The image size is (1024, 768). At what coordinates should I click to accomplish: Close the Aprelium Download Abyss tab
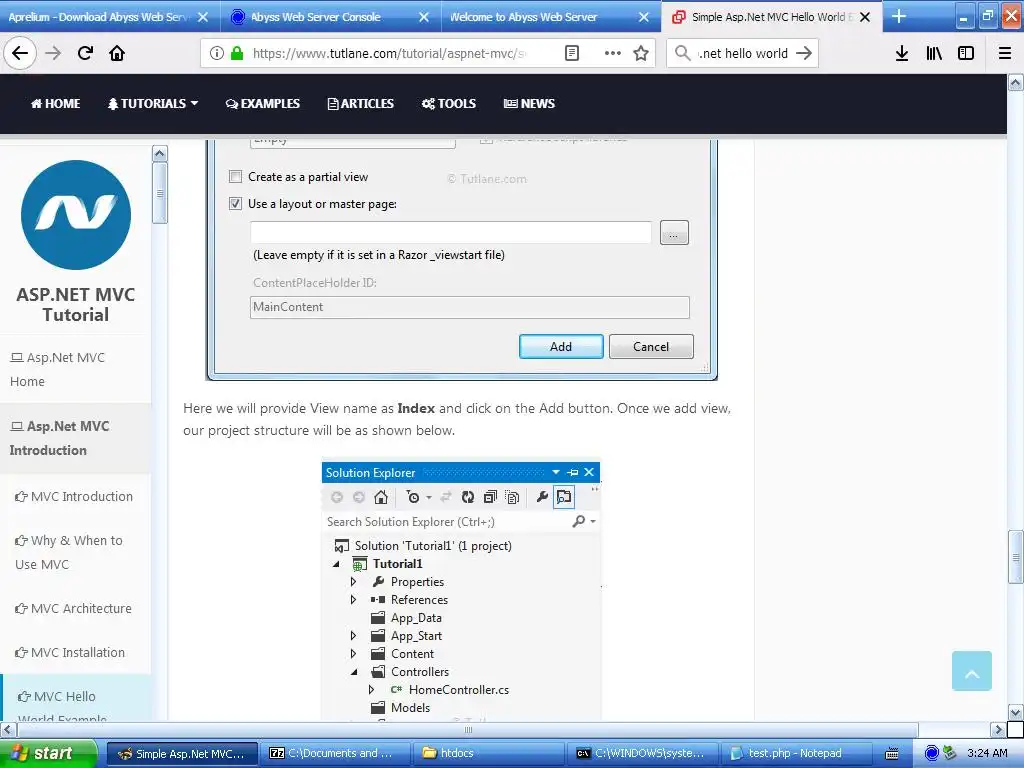coord(203,17)
